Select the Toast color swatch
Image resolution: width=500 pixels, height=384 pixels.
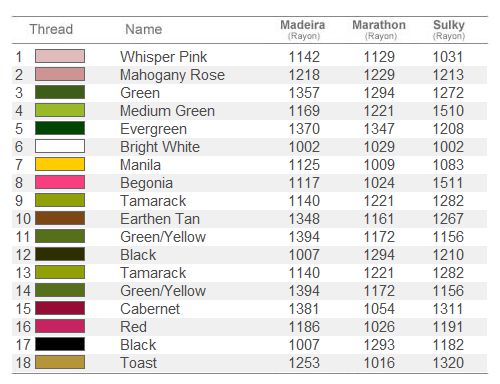[60, 362]
